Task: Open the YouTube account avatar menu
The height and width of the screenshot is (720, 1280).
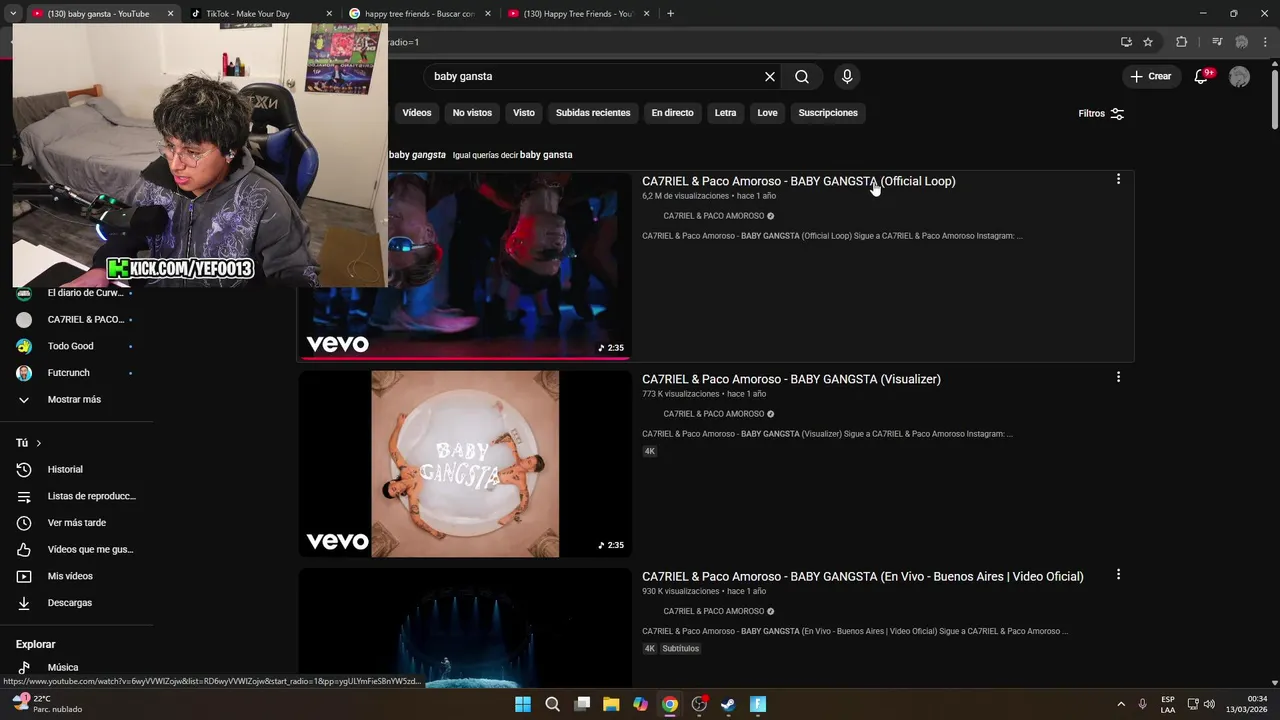Action: tap(1239, 76)
